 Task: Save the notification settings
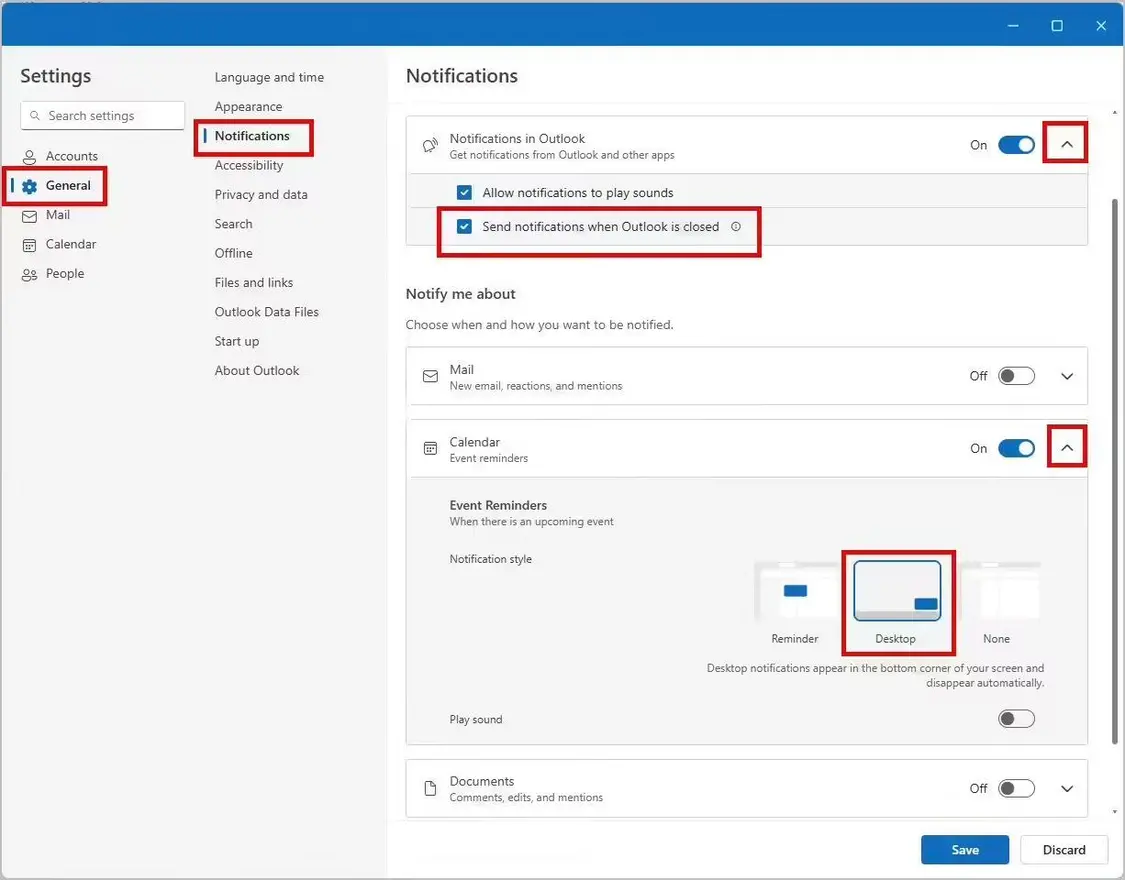tap(965, 850)
